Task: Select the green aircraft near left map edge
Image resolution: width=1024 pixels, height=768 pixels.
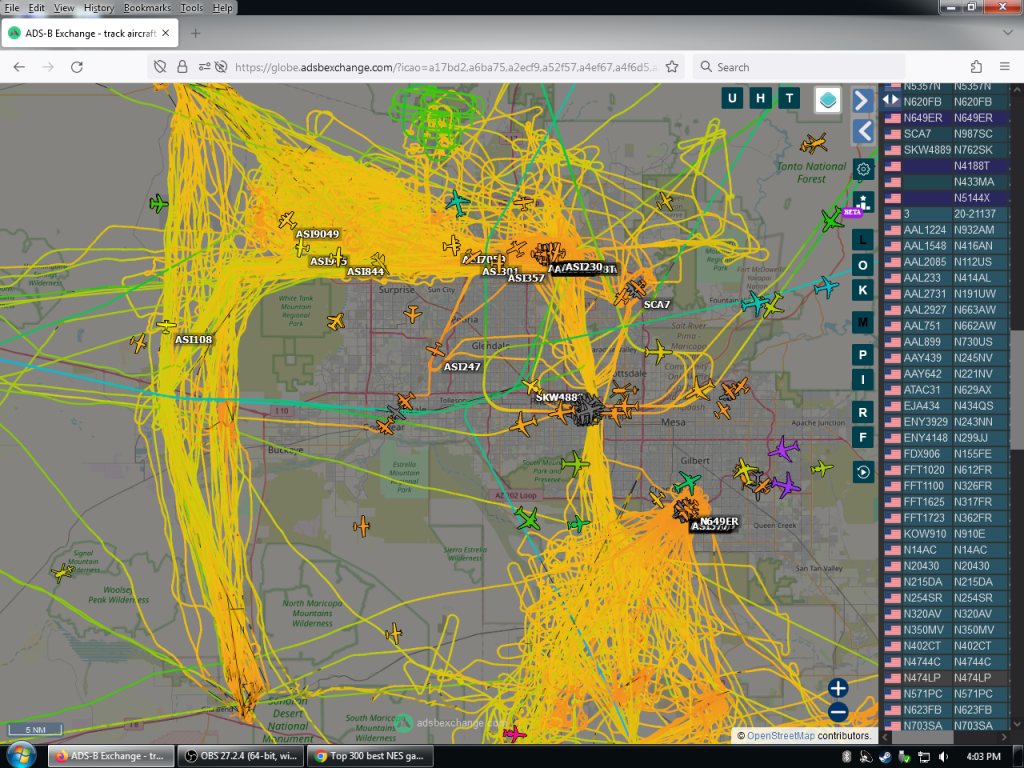Action: (x=158, y=203)
